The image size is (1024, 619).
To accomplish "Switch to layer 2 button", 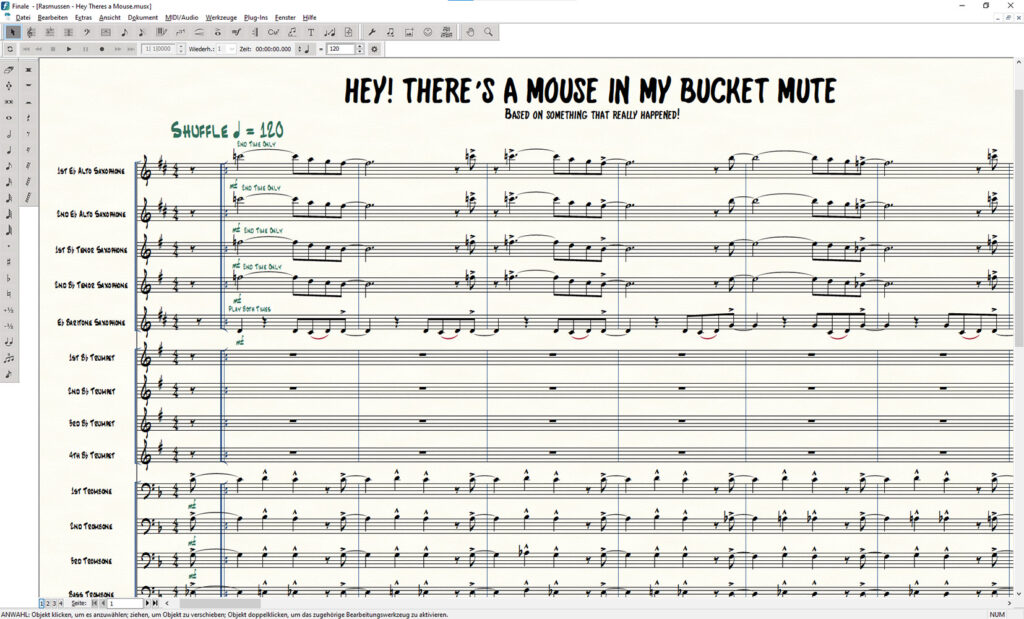I will [48, 603].
